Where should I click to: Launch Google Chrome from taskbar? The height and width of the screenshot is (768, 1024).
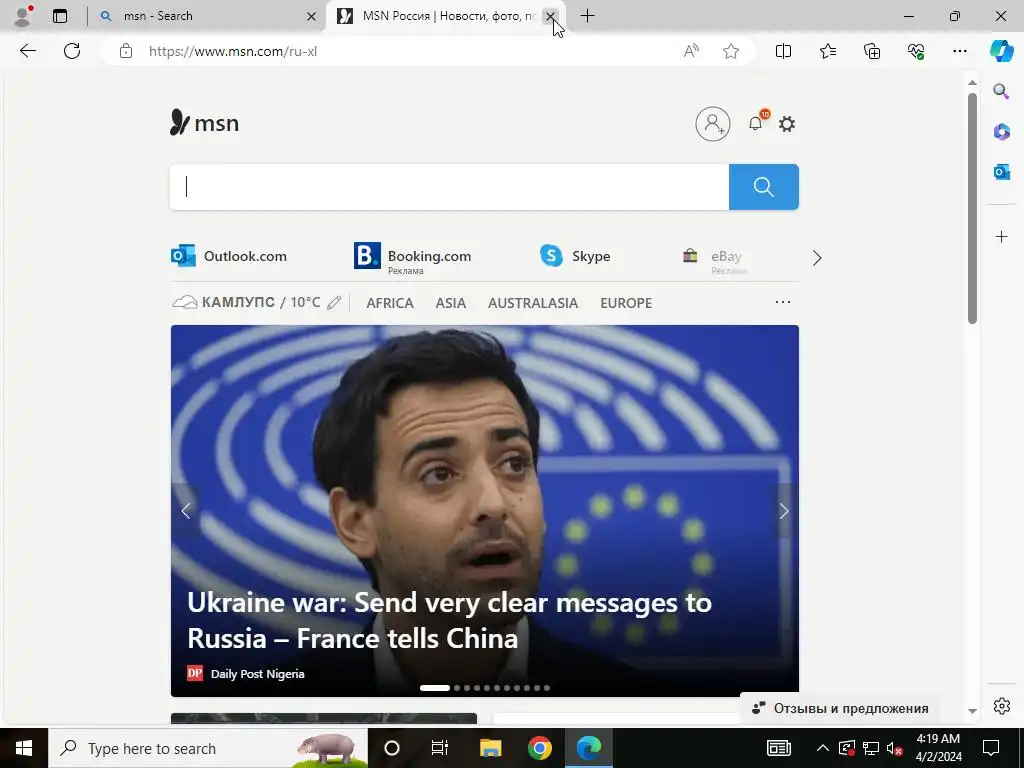point(539,748)
